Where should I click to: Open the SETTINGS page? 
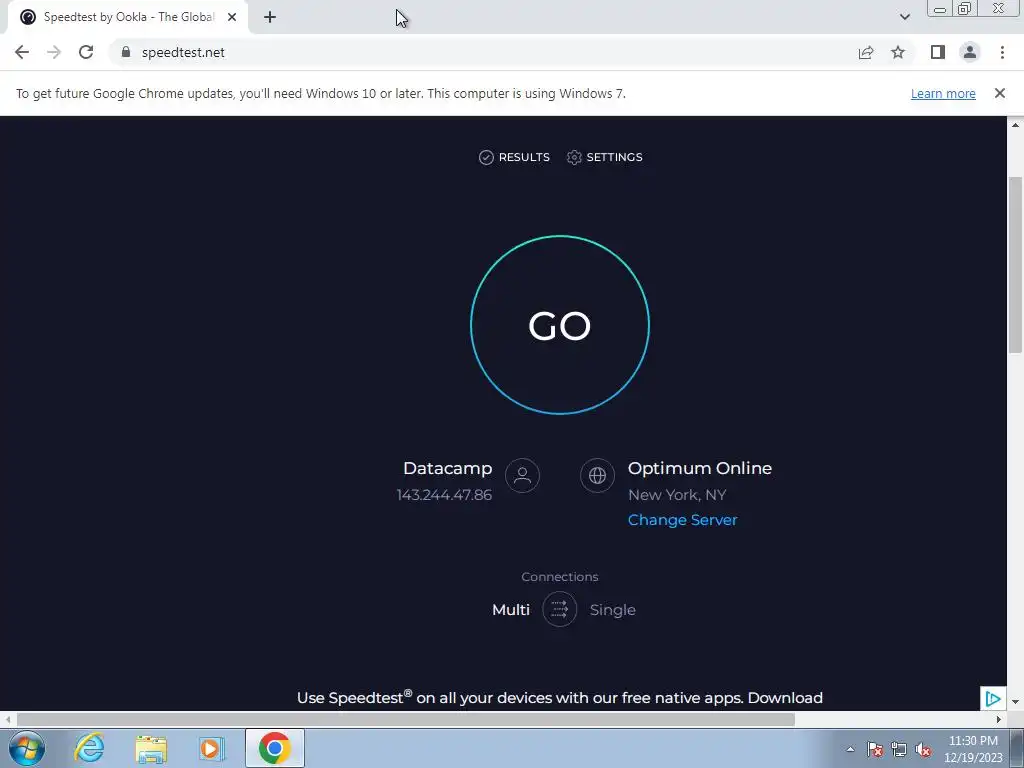point(605,157)
